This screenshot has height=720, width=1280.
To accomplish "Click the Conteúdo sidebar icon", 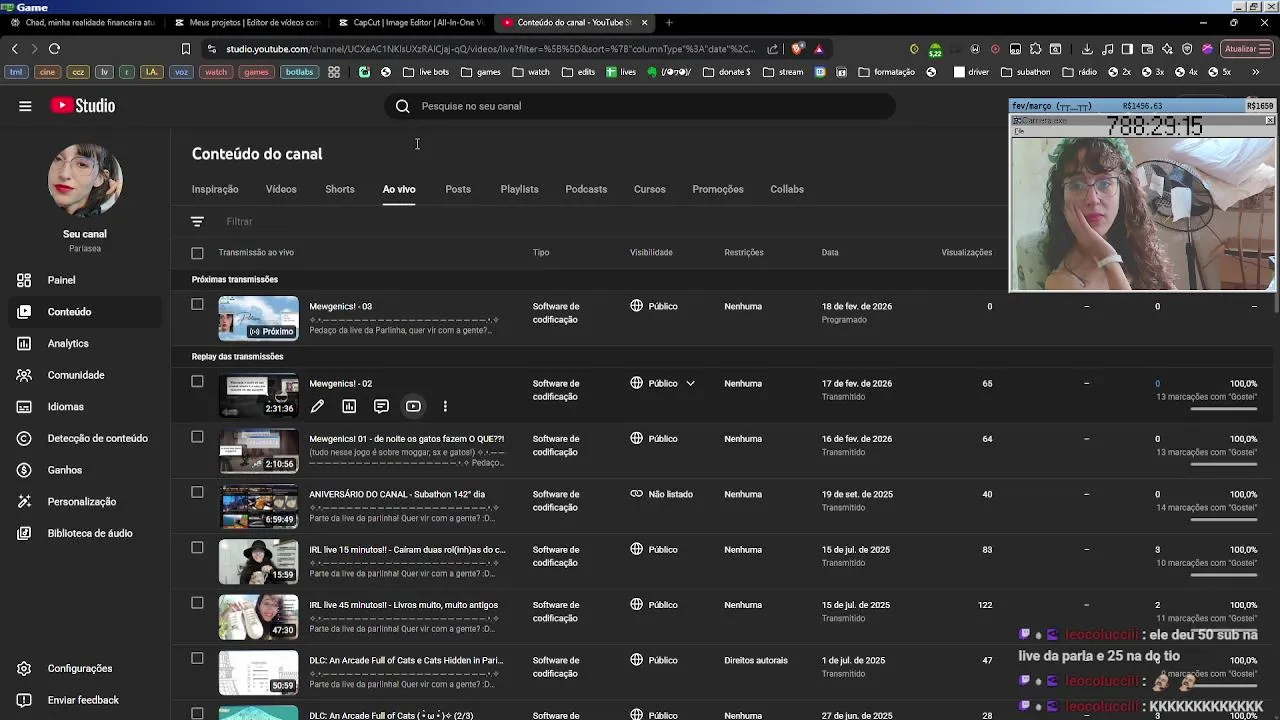I will [x=25, y=312].
